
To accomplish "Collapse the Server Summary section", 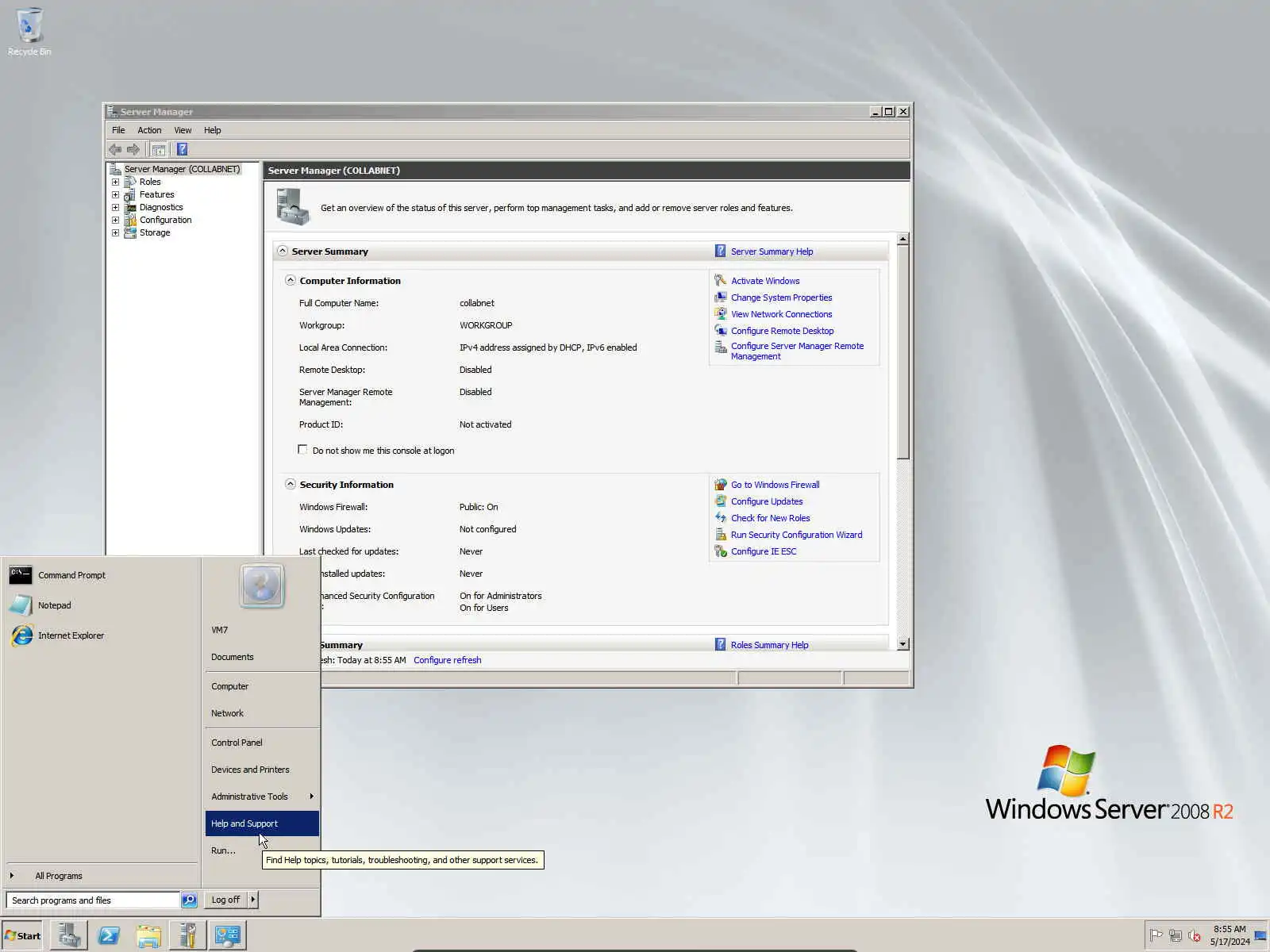I will [282, 251].
